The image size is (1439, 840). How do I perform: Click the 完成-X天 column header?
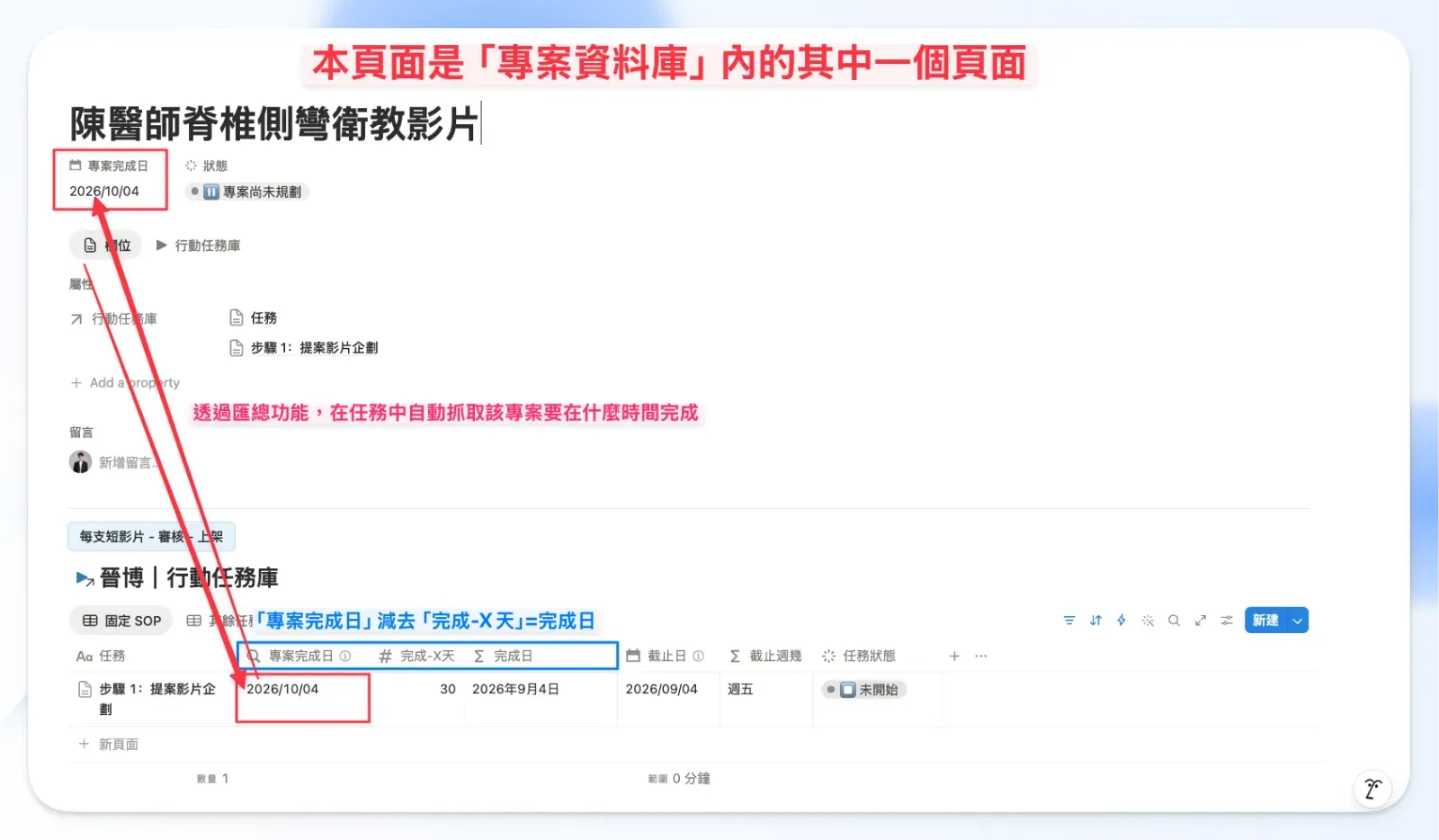click(417, 657)
